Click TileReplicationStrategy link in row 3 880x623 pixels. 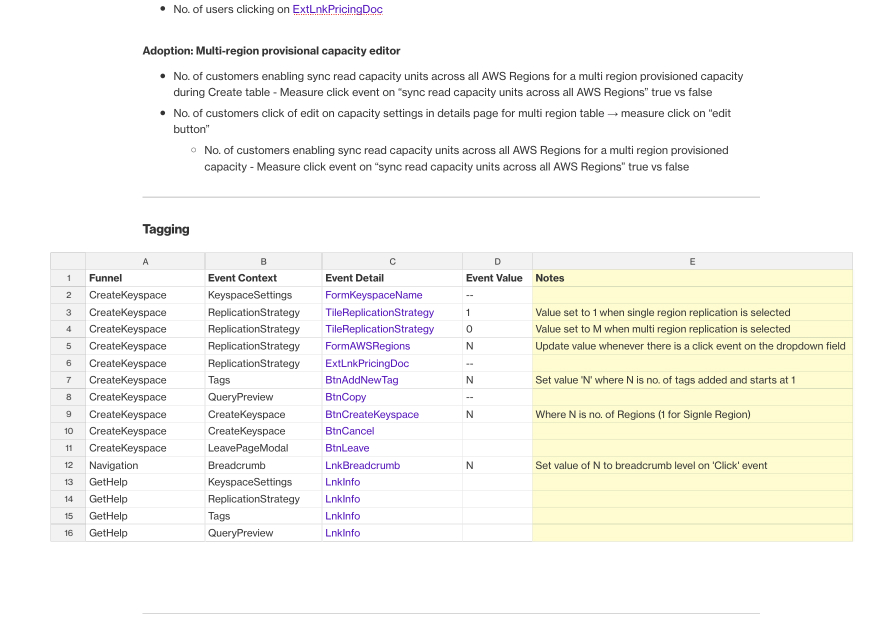pos(378,312)
